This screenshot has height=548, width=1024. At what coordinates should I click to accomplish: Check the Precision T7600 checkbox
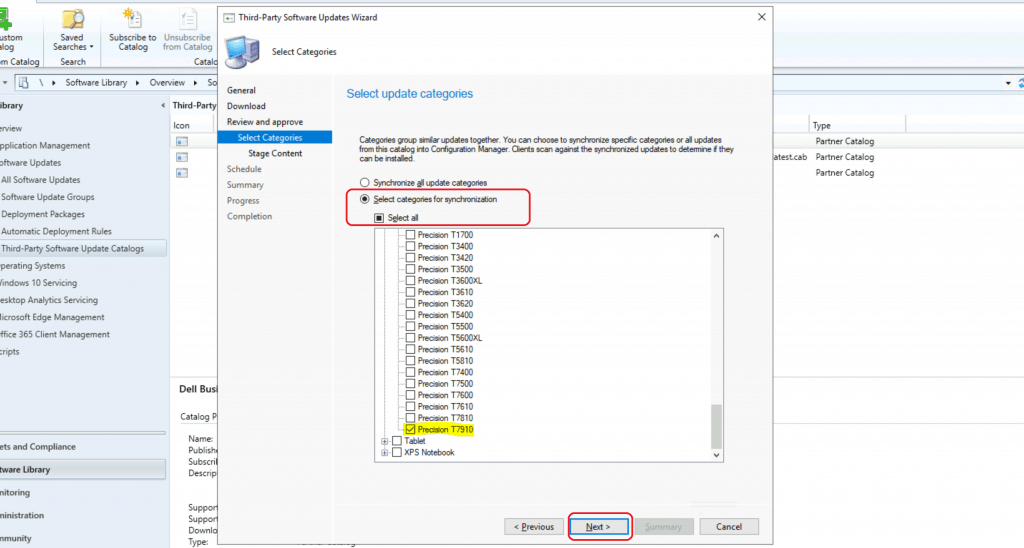pyautogui.click(x=410, y=395)
